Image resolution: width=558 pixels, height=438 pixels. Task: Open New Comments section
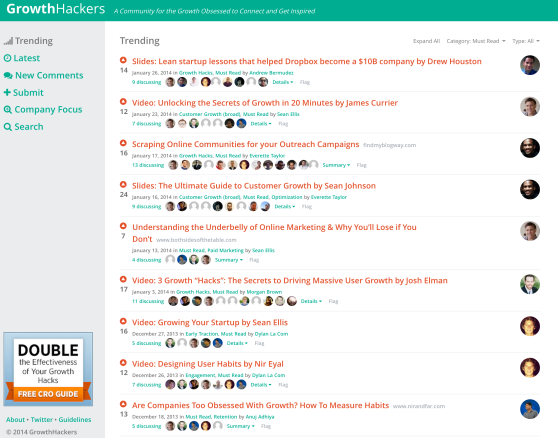click(43, 75)
